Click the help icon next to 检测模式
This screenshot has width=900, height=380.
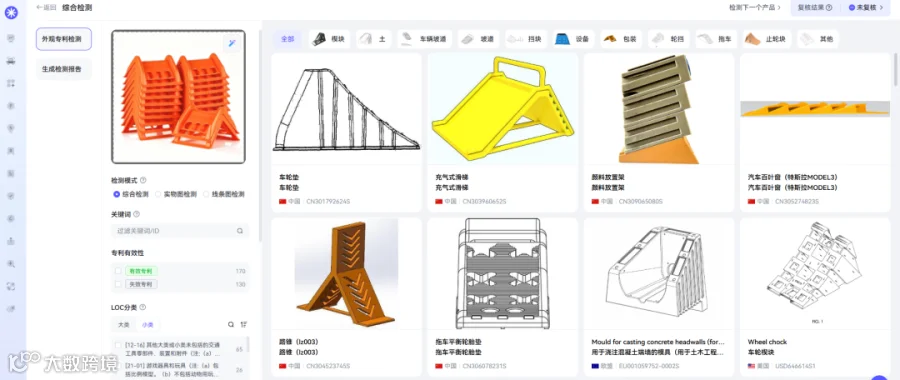click(x=143, y=180)
